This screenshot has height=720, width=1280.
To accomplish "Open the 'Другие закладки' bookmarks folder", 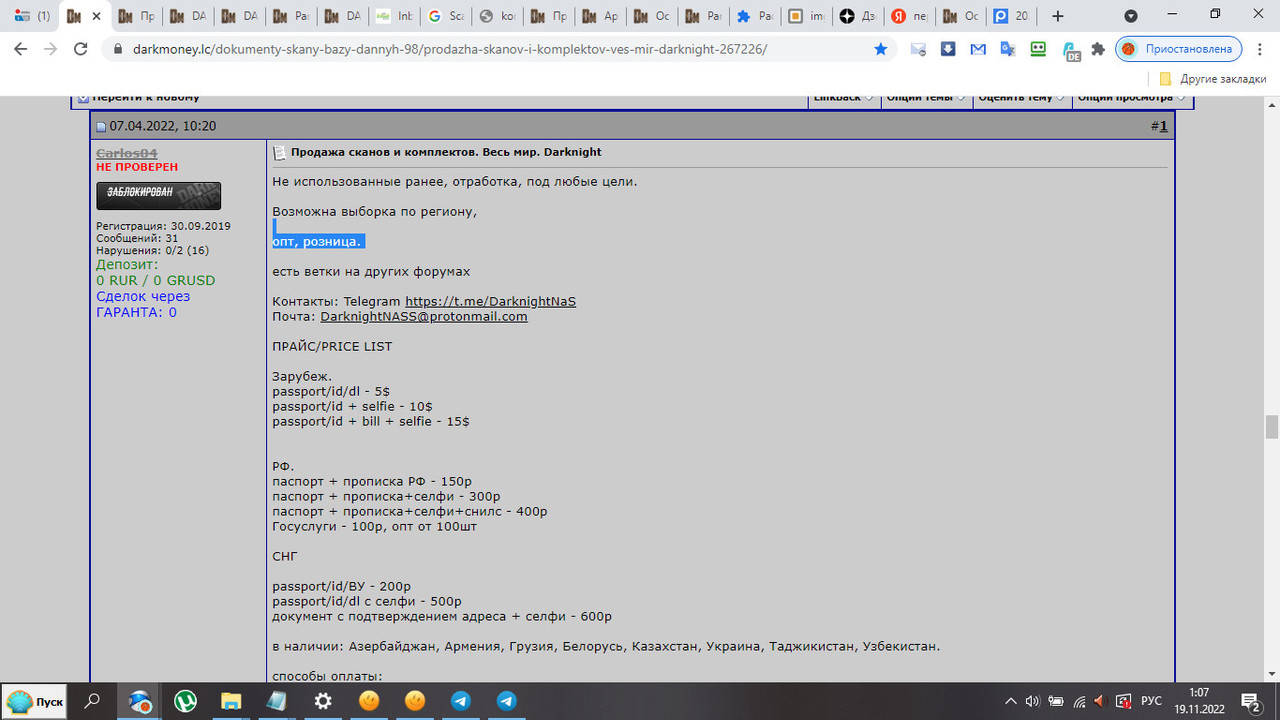I will (x=1212, y=79).
